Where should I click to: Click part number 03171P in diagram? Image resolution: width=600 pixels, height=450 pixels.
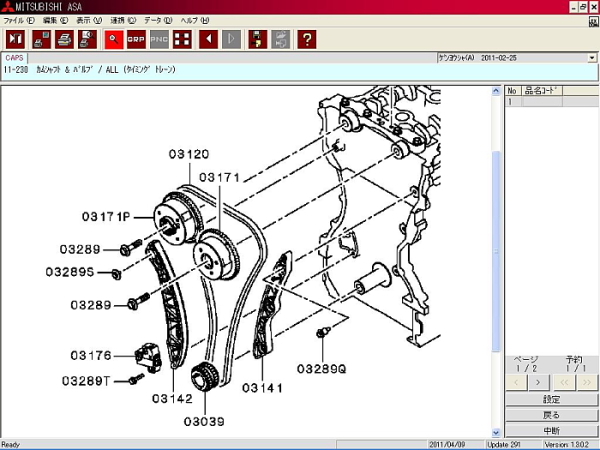[x=107, y=216]
